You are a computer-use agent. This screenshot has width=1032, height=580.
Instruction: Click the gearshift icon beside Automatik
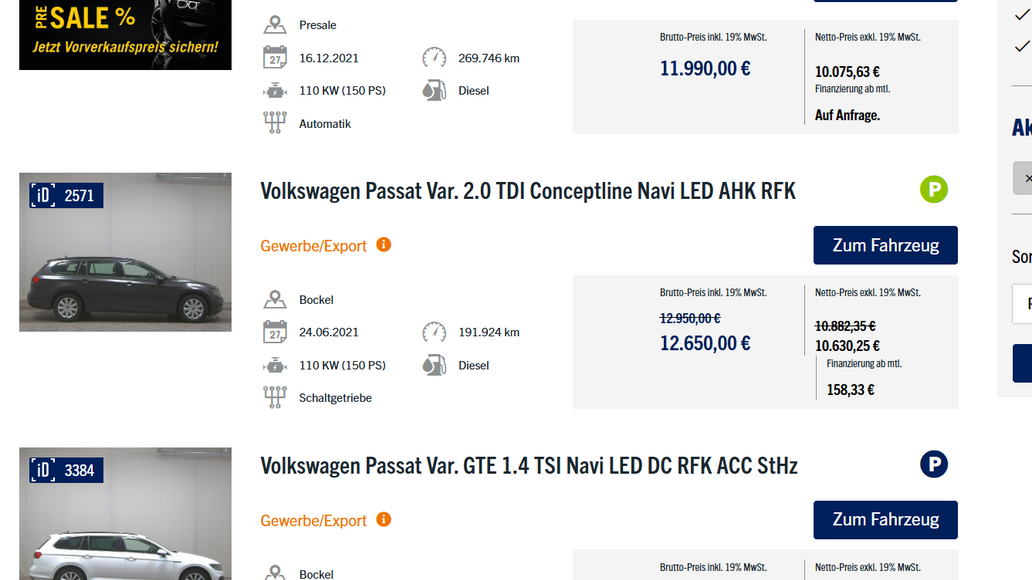pyautogui.click(x=274, y=122)
